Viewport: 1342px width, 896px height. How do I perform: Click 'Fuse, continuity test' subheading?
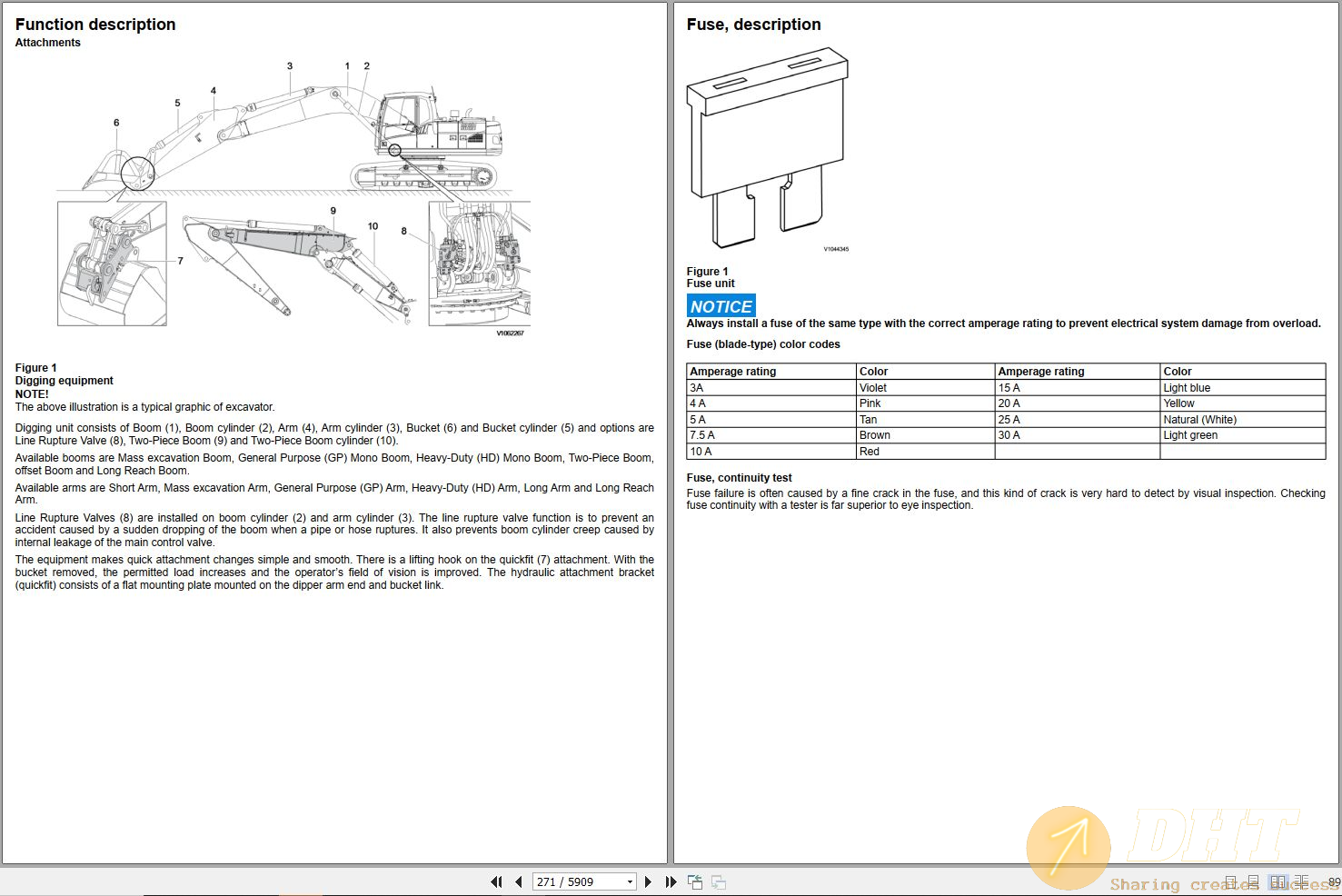pos(739,478)
